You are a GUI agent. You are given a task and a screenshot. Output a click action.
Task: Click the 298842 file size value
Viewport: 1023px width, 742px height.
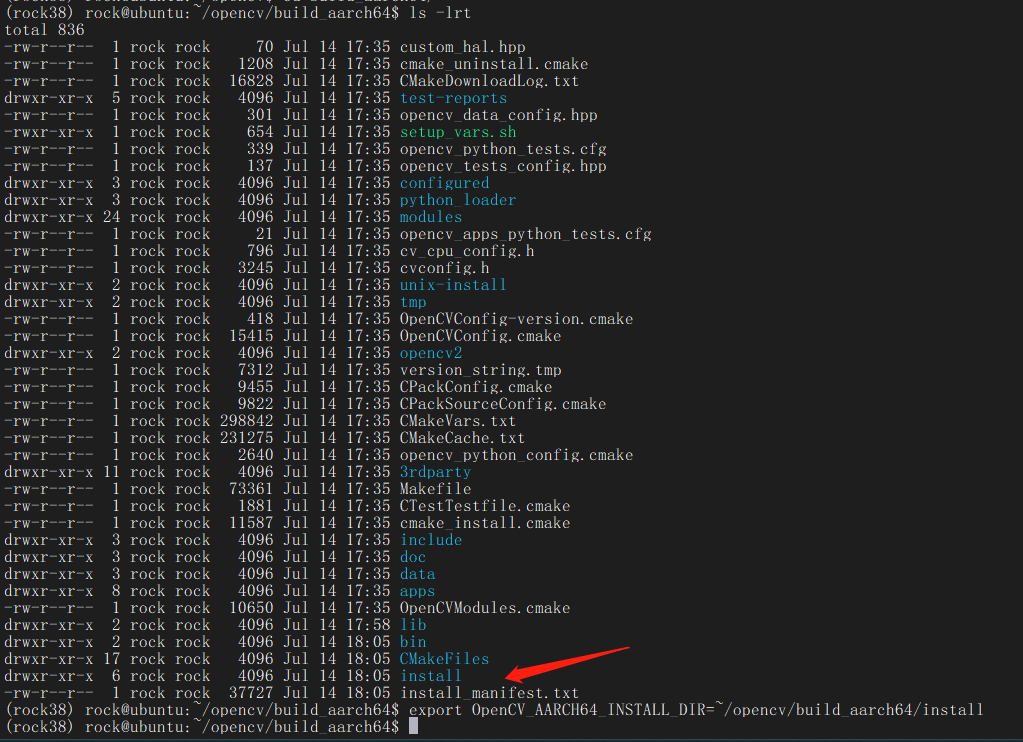247,420
